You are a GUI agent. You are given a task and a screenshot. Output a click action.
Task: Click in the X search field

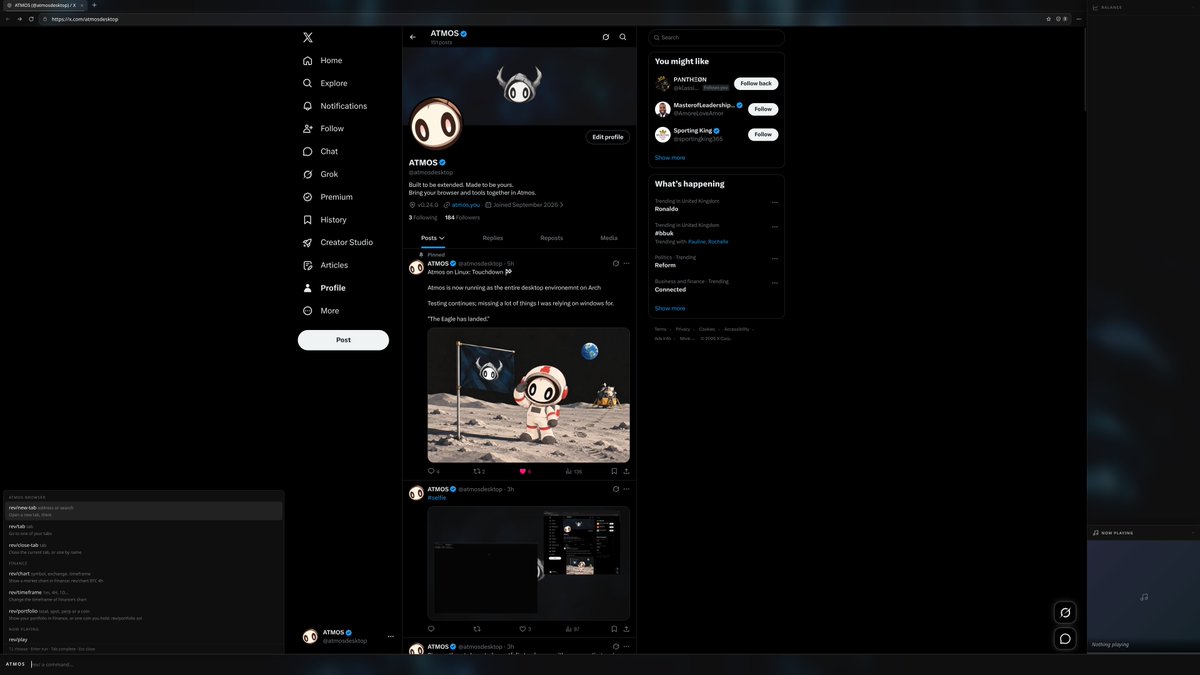coord(716,37)
